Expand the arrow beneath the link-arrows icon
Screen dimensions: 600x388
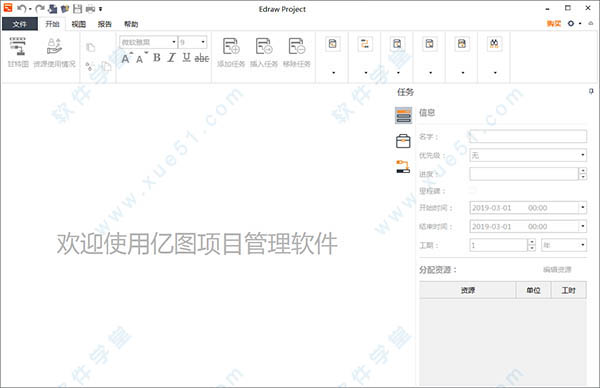(x=366, y=72)
